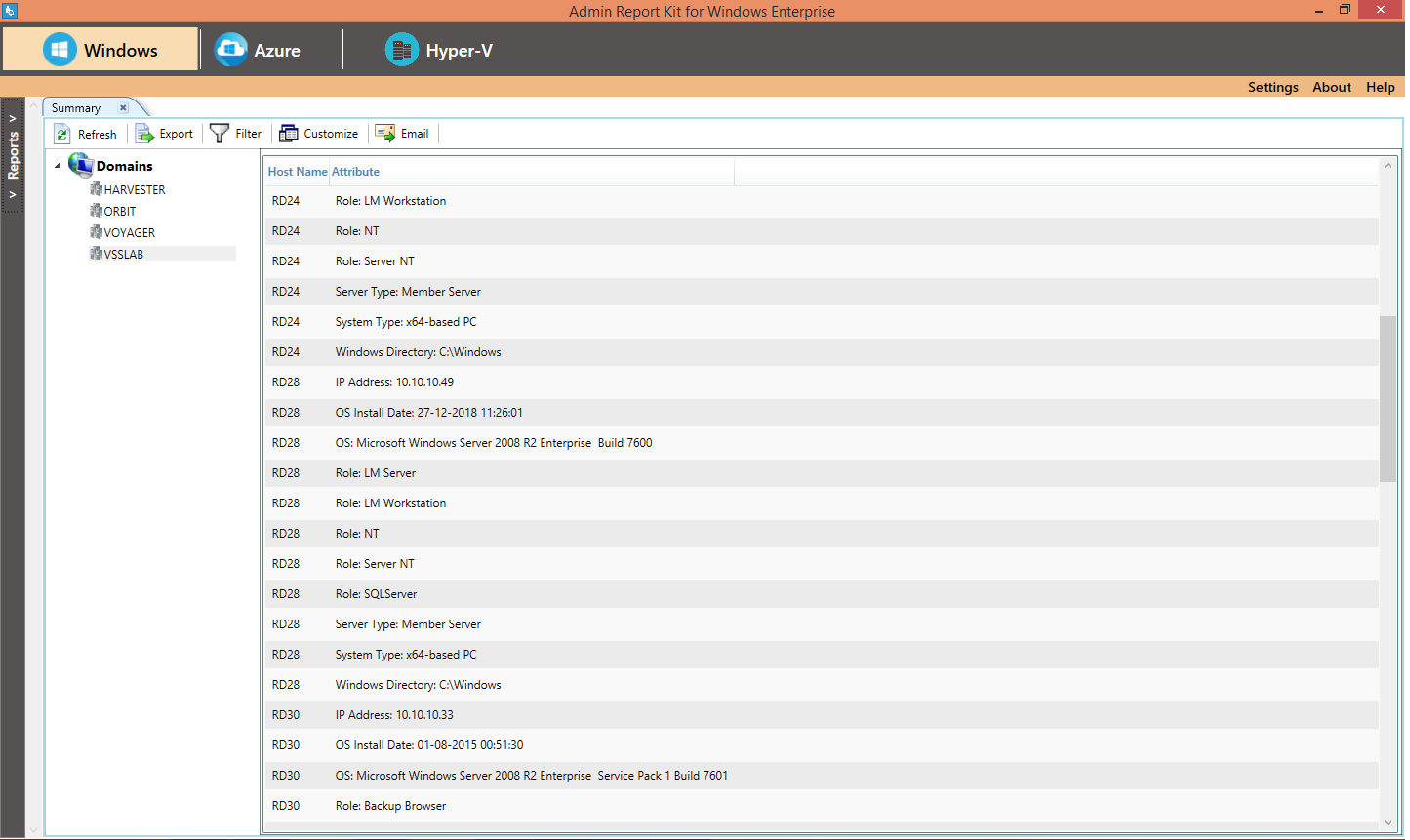Image resolution: width=1410 pixels, height=840 pixels.
Task: Click the Export button label
Action: coord(177,134)
